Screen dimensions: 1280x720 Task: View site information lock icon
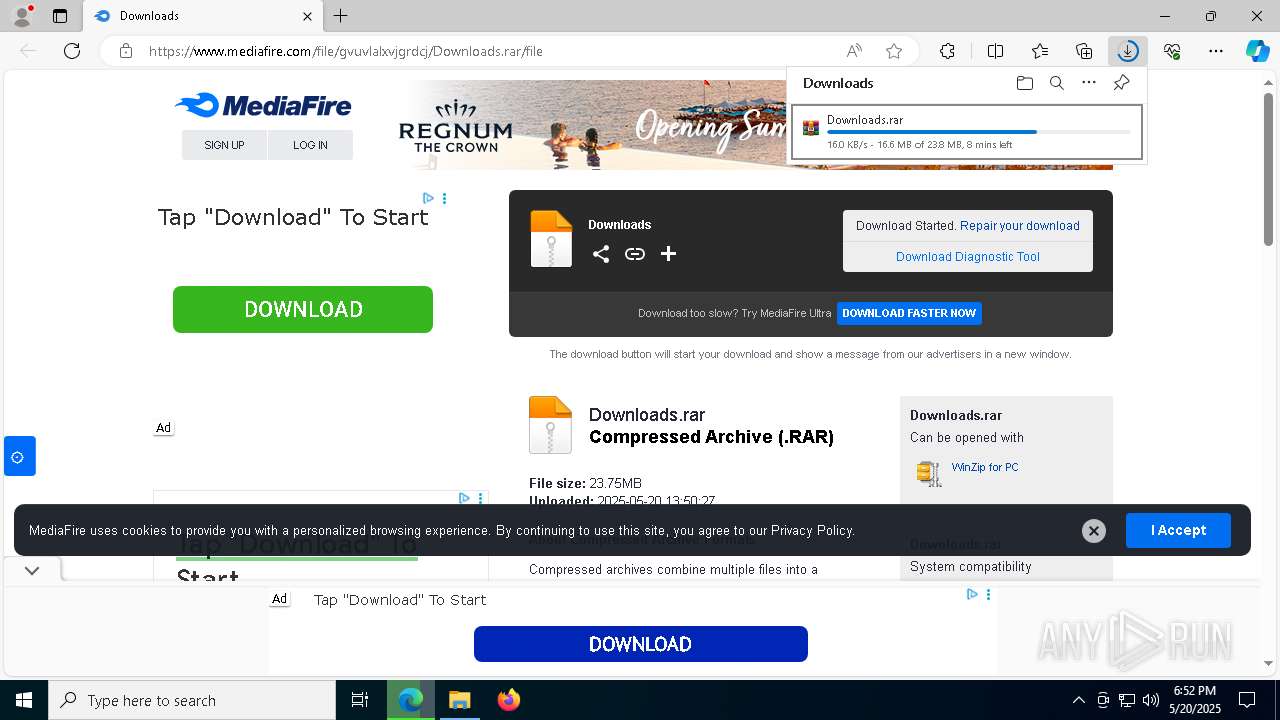[x=126, y=51]
